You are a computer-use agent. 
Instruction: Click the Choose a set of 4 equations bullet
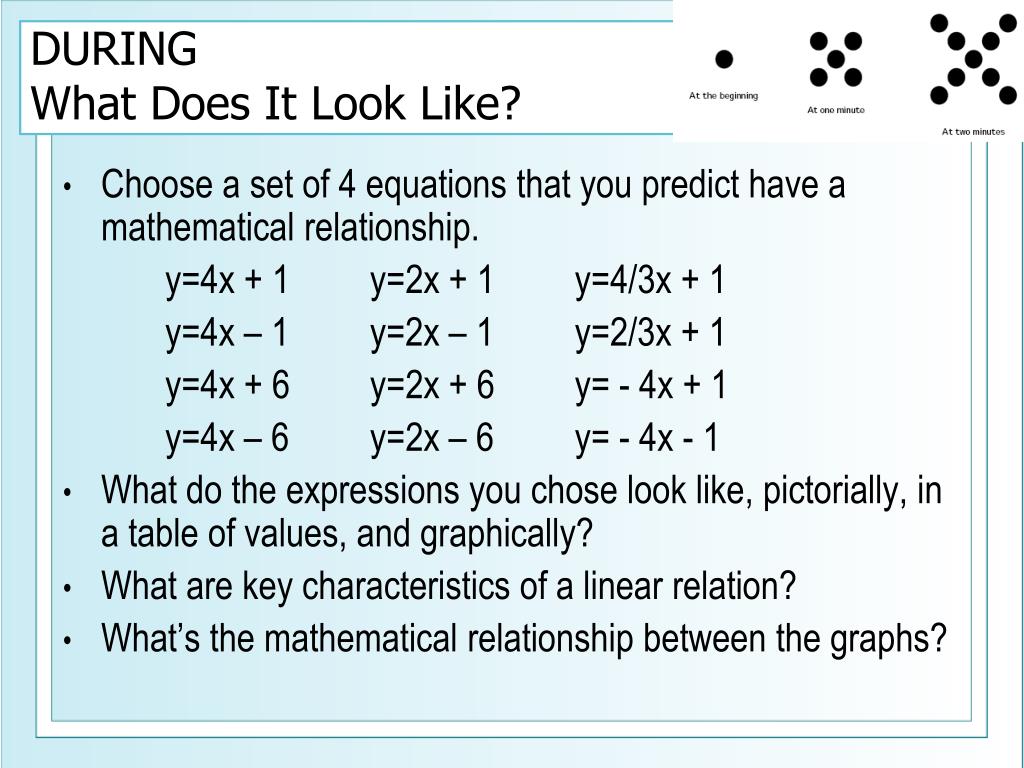[473, 206]
